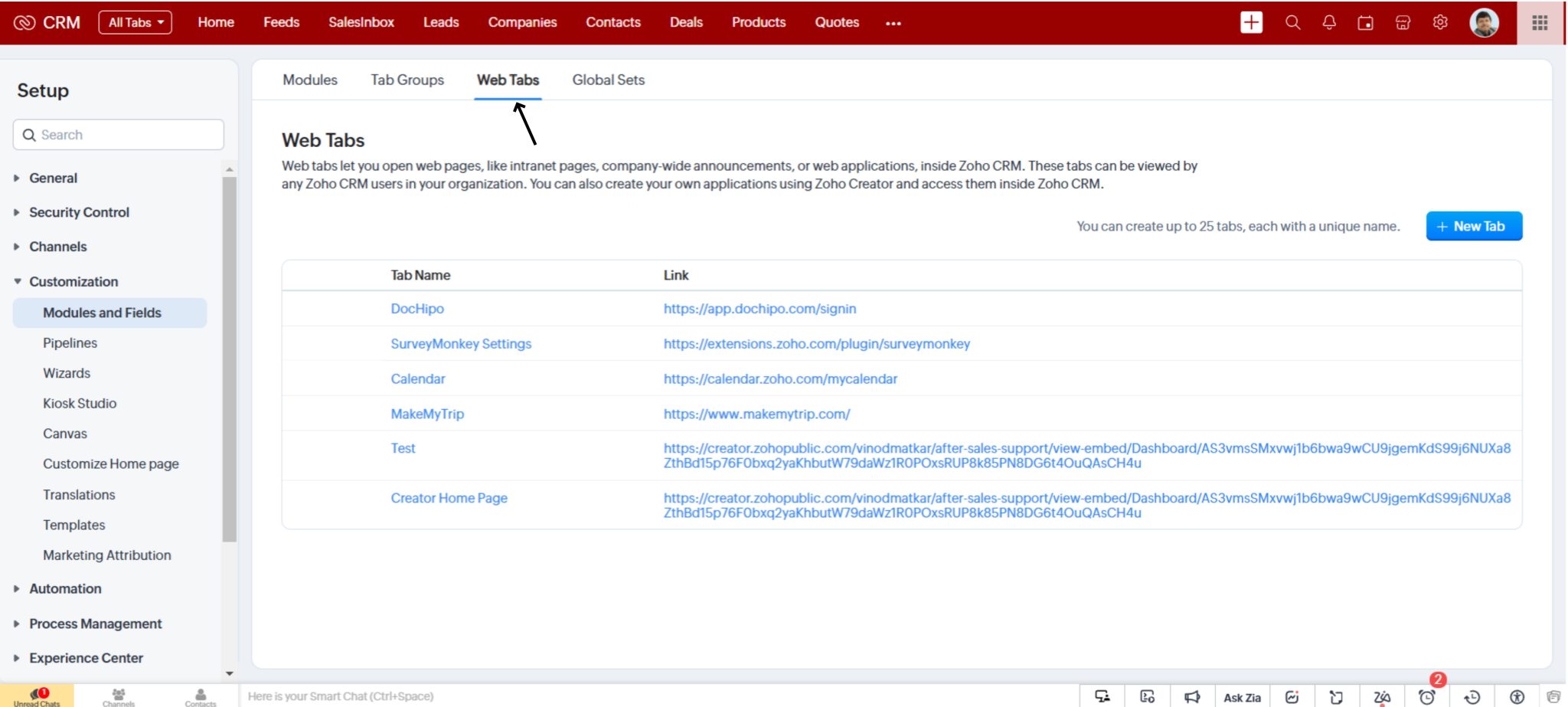1568x707 pixels.
Task: Click the New Tab button
Action: [1474, 226]
